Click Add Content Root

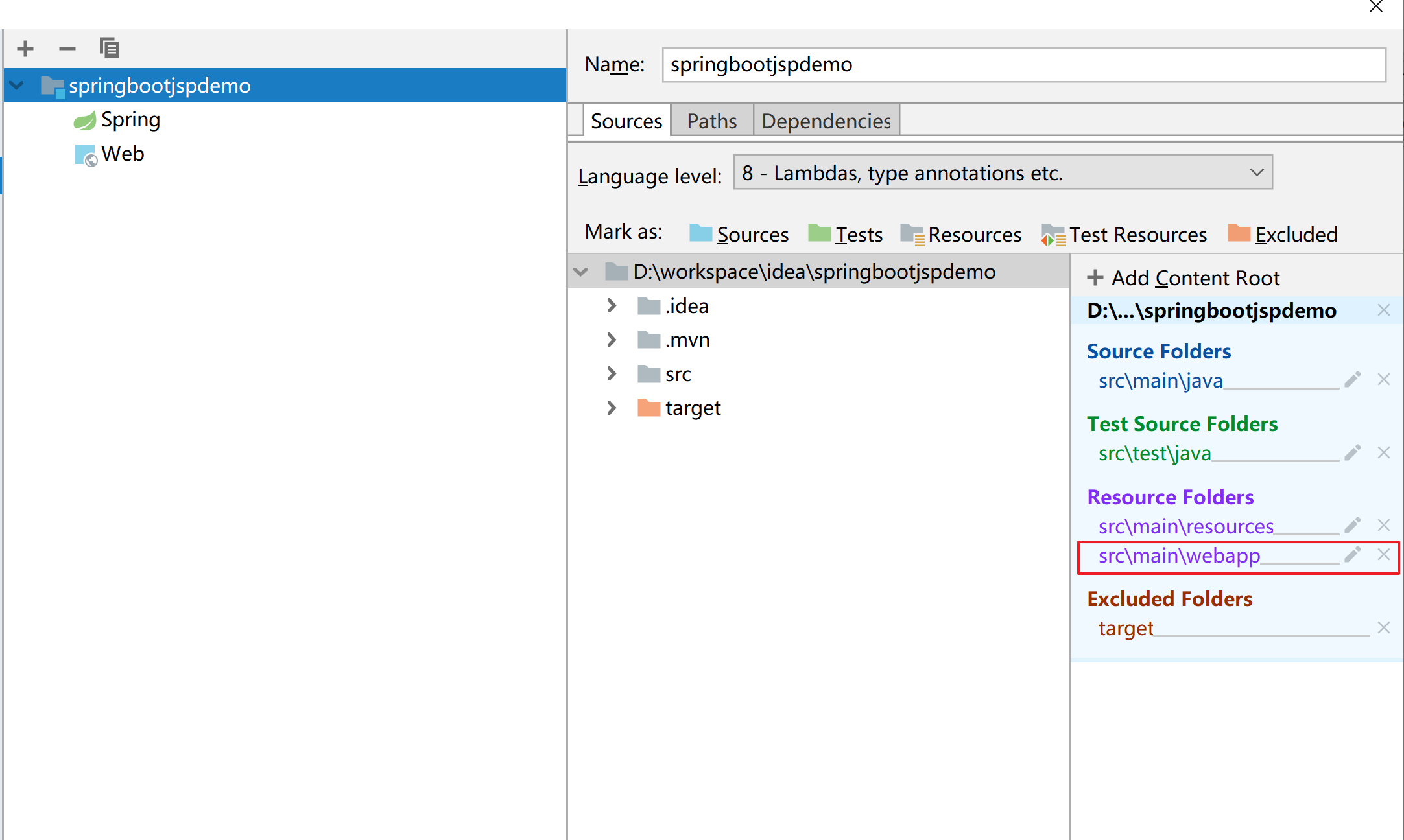pyautogui.click(x=1184, y=278)
